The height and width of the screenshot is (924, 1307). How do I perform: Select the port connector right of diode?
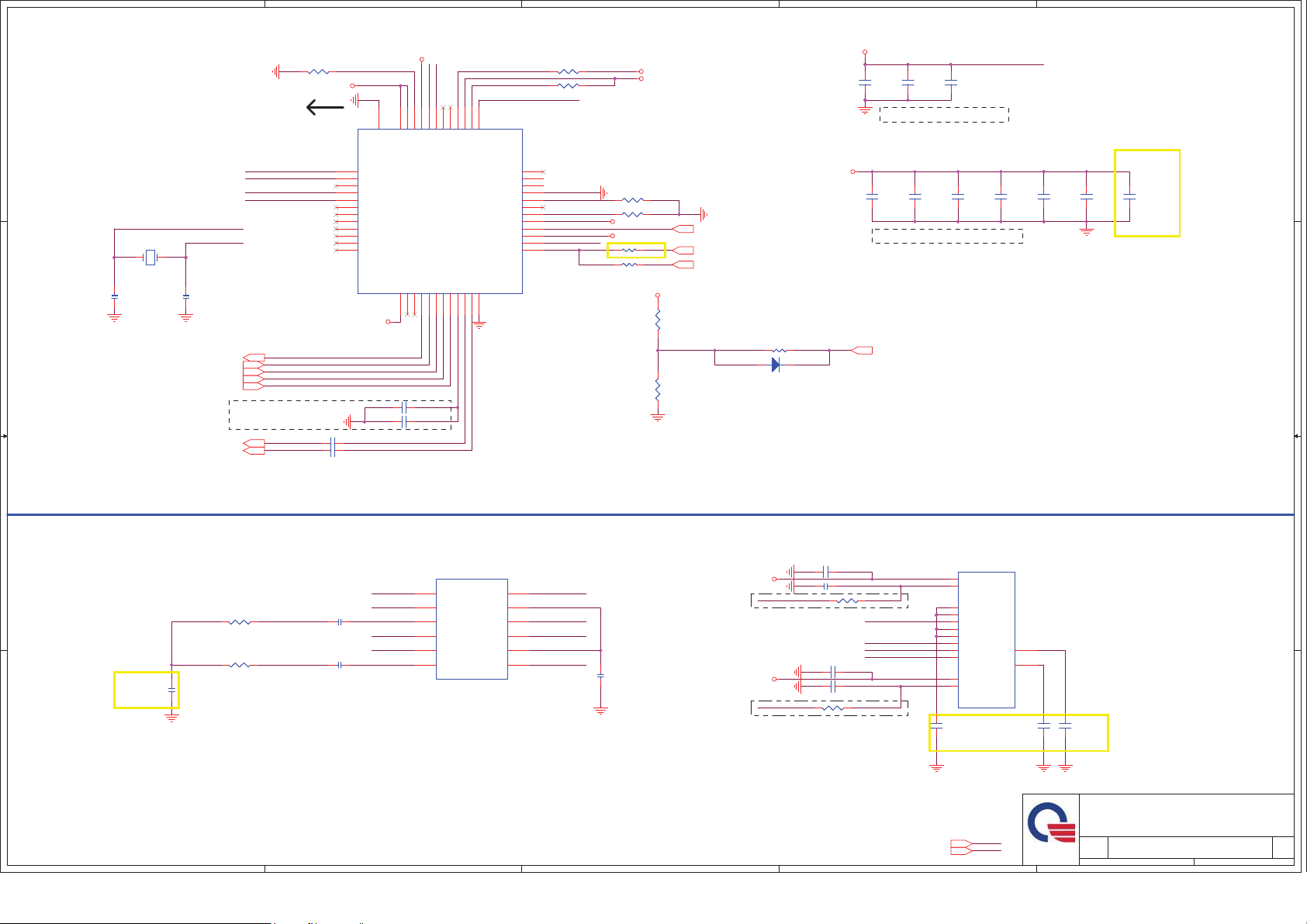[x=862, y=351]
